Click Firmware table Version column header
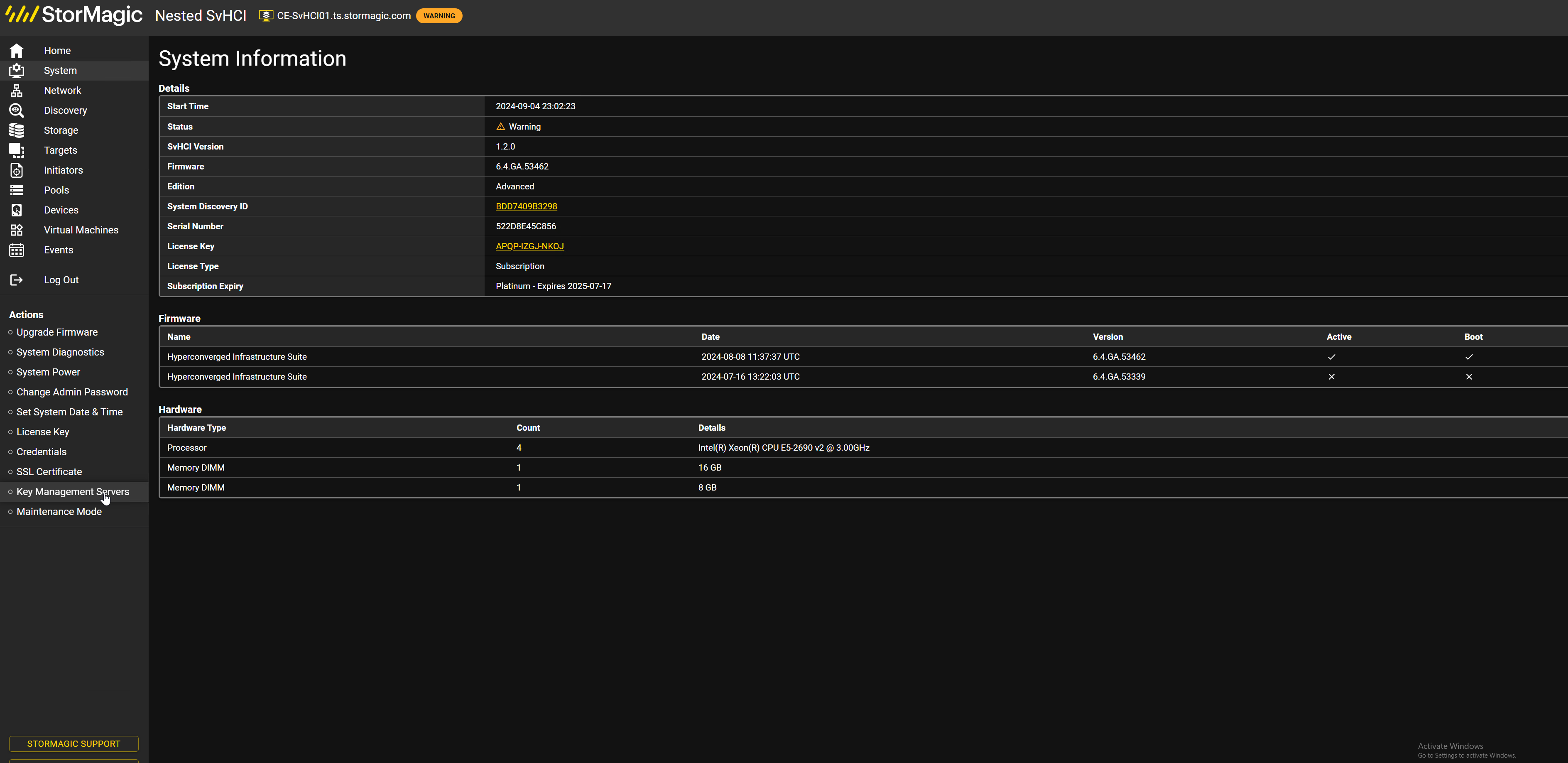The image size is (1568, 763). [1107, 337]
